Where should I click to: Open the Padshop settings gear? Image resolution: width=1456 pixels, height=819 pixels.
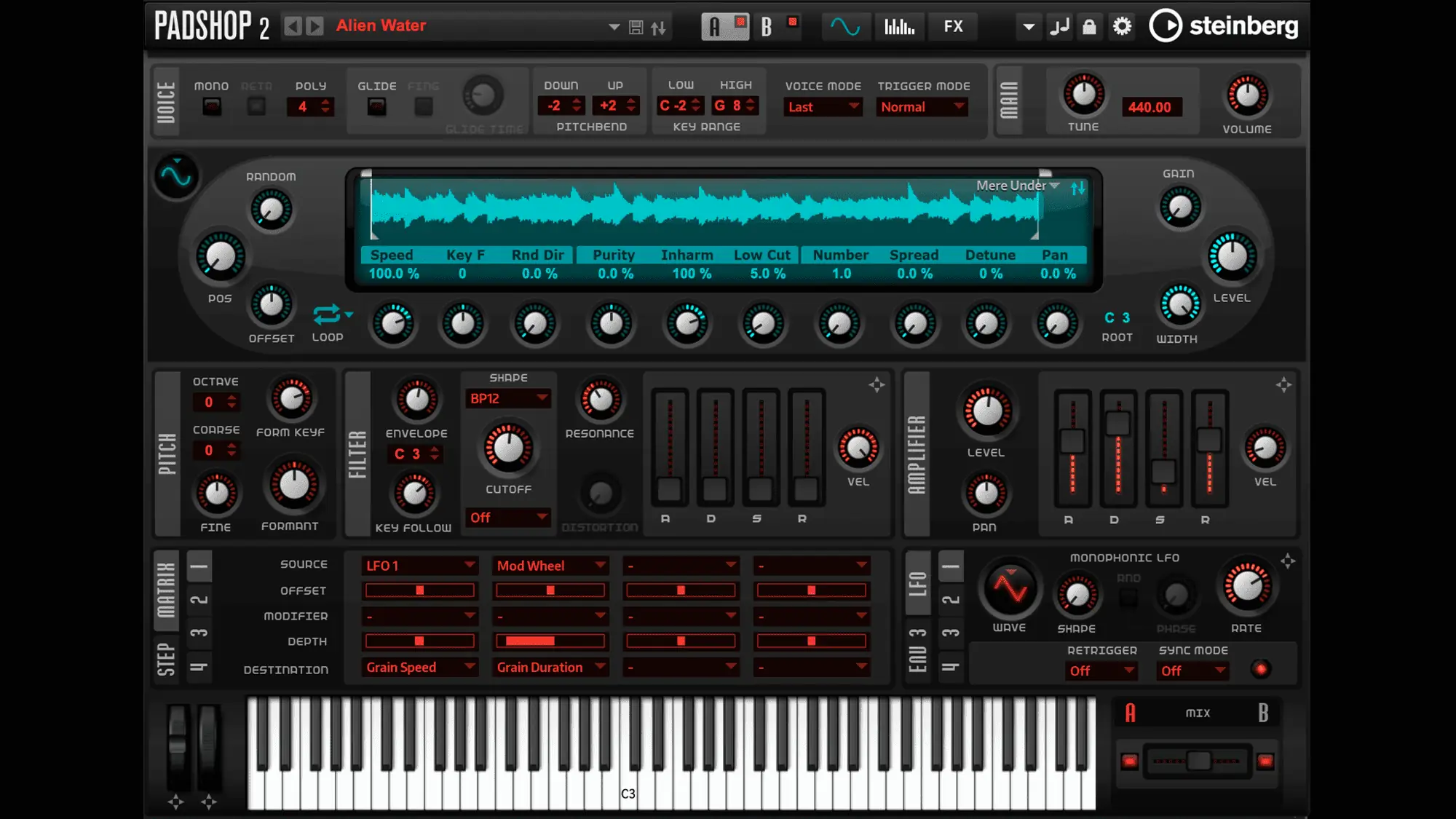(x=1122, y=26)
